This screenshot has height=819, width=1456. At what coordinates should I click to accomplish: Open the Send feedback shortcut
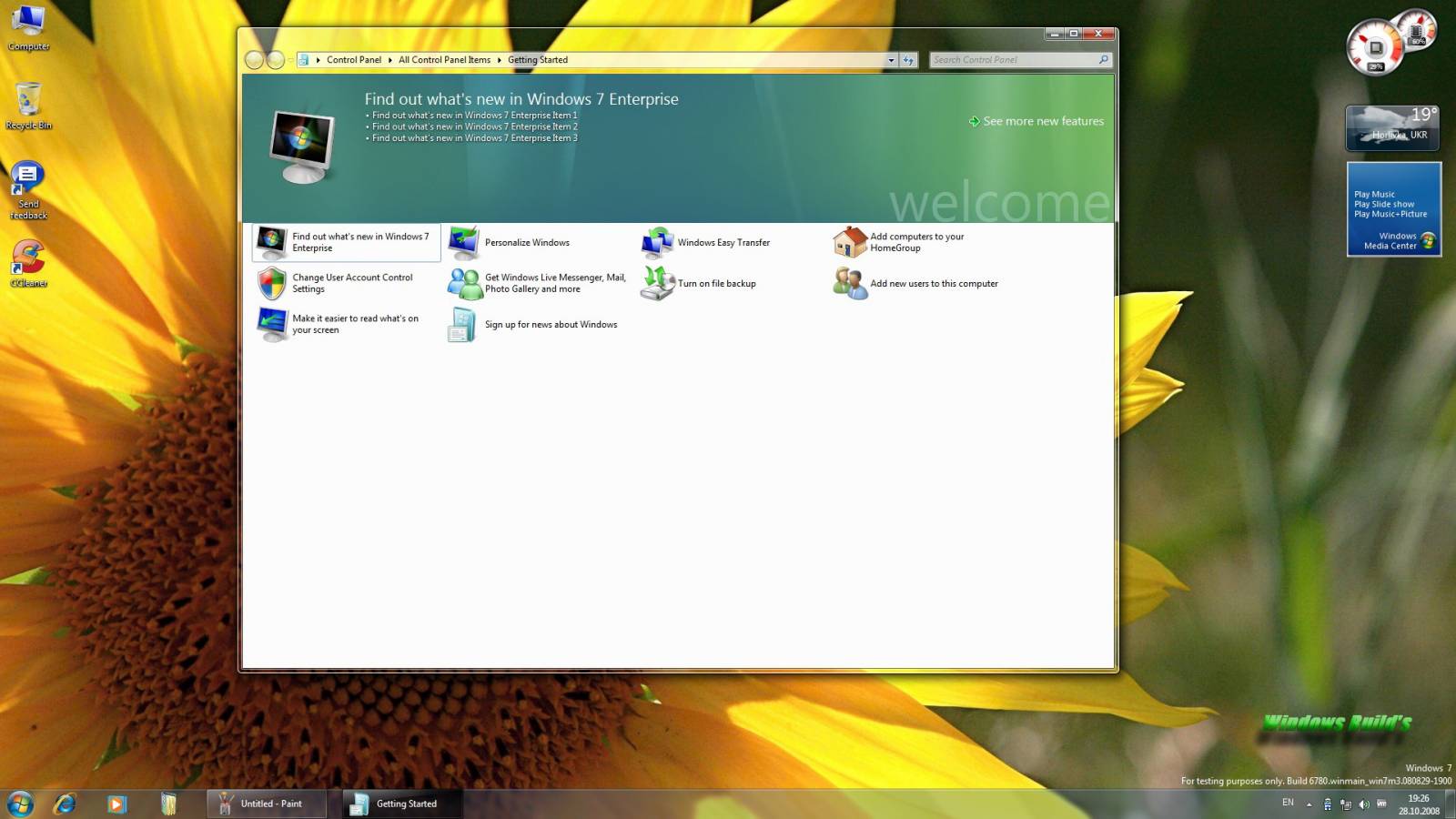click(x=28, y=190)
